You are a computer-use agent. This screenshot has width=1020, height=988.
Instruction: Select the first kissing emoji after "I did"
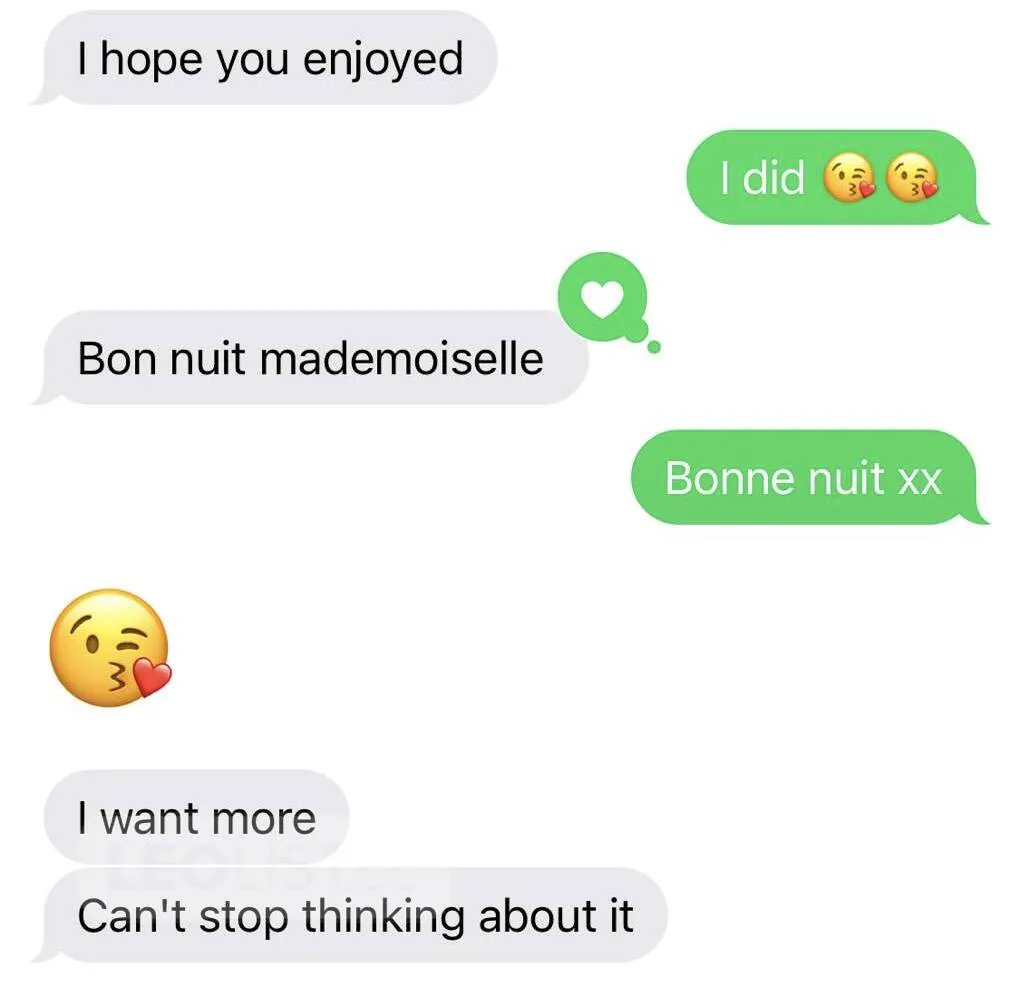coord(849,178)
